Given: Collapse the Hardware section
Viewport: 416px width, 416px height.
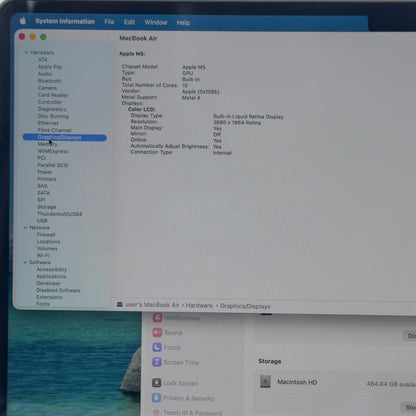Looking at the screenshot, I should tap(27, 53).
